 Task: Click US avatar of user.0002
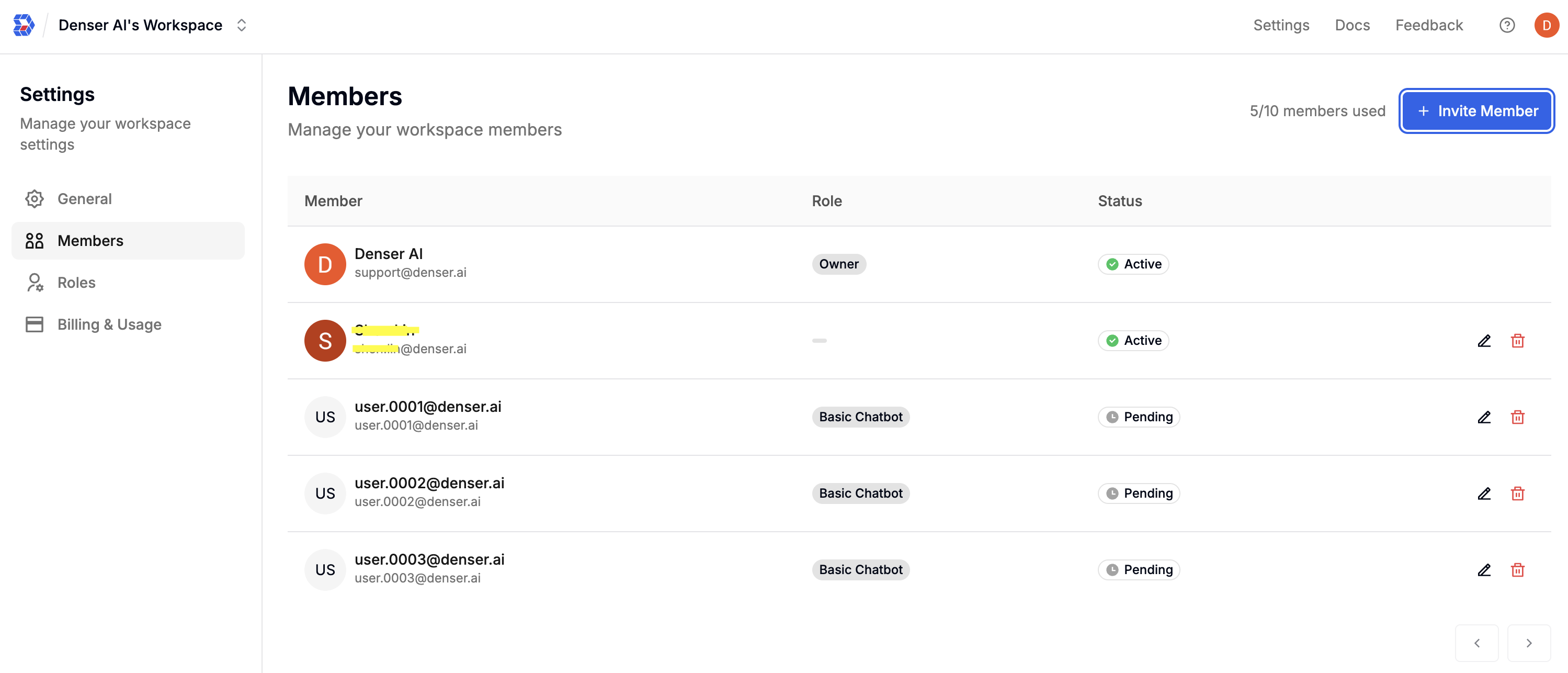325,493
